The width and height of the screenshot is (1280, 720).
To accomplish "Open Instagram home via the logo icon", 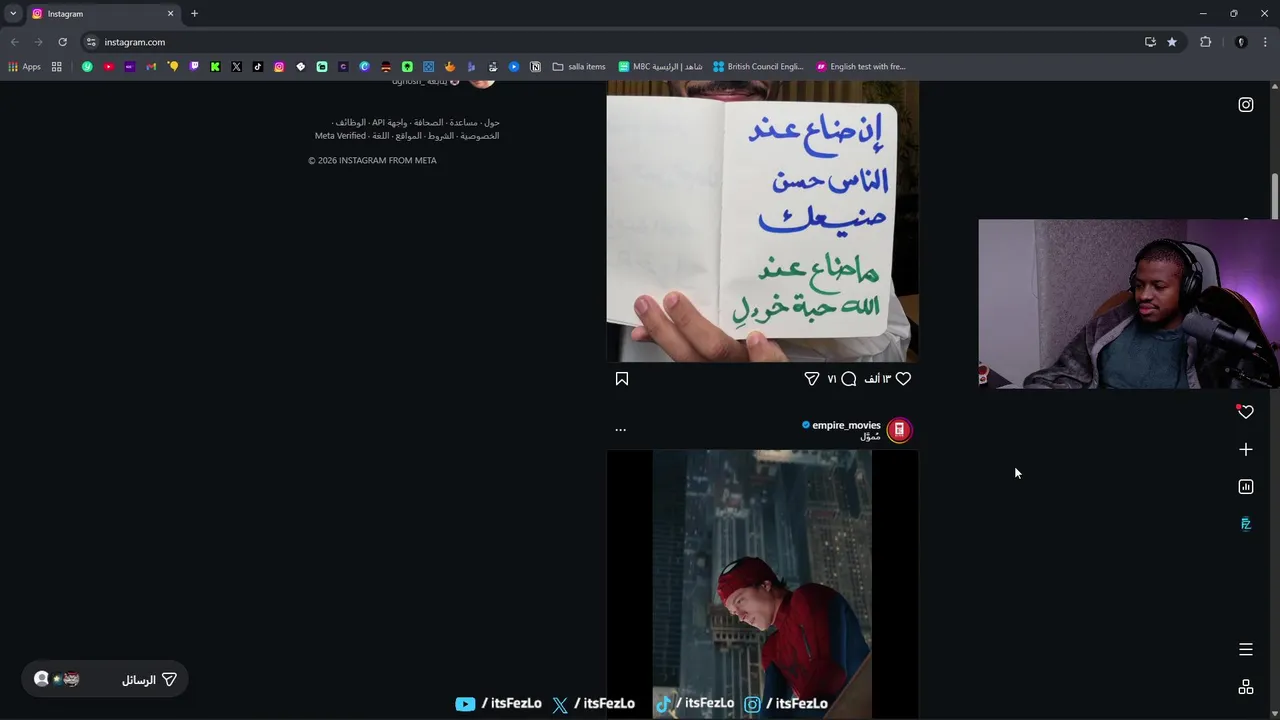I will tap(1246, 104).
